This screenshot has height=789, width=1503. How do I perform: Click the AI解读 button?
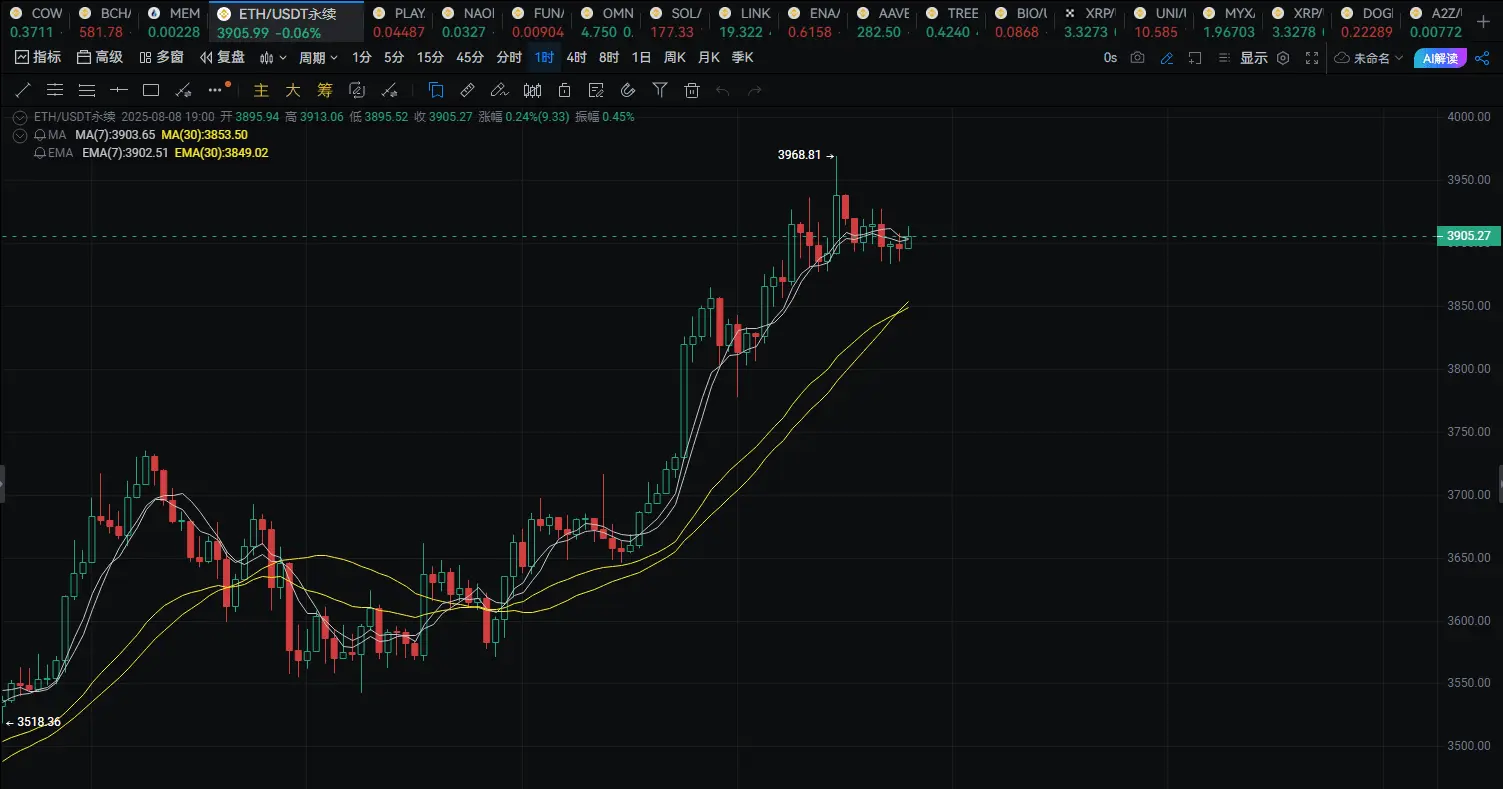tap(1440, 58)
